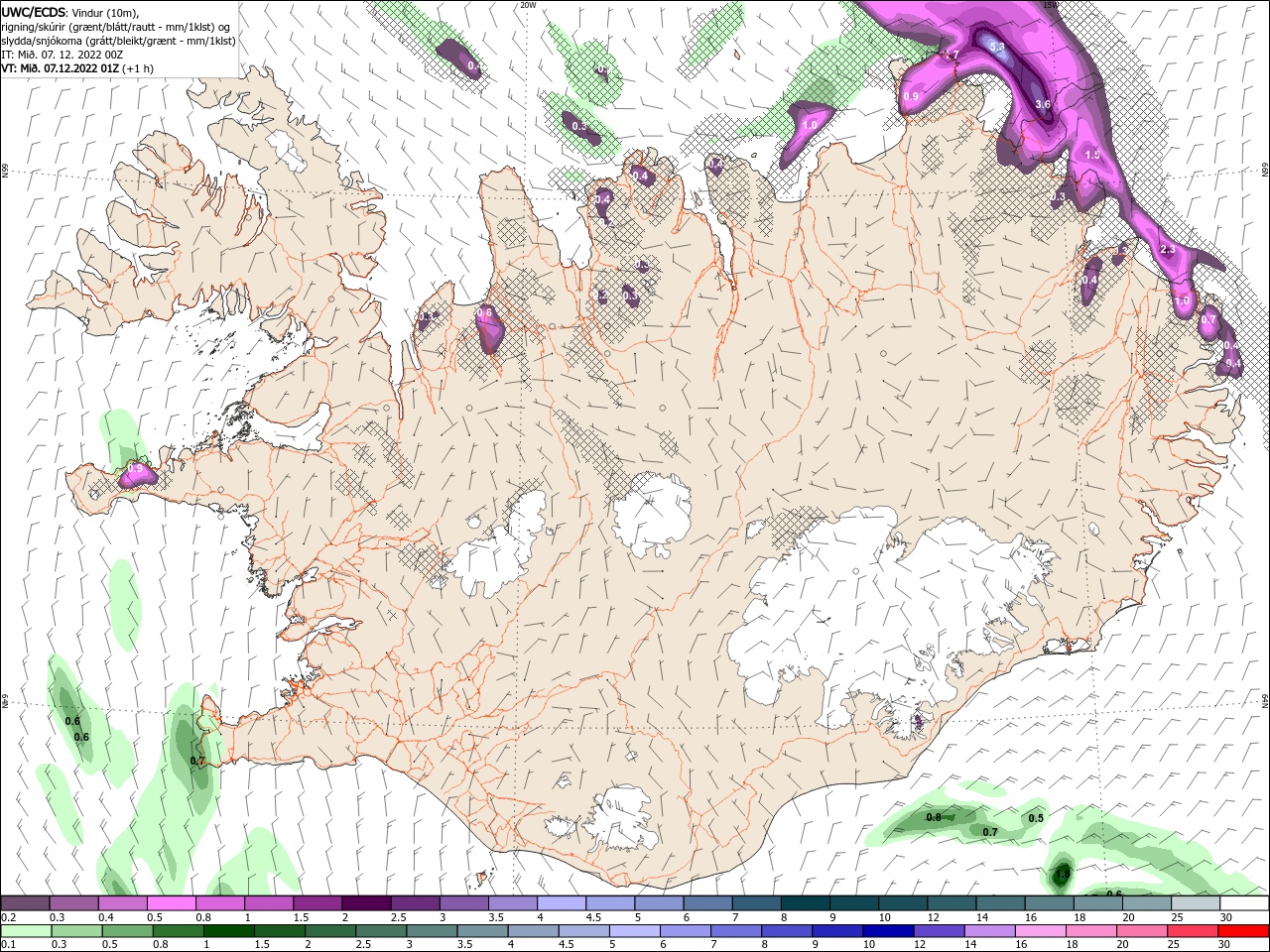Pick the palest green 0.1 swatch in rain legend
The width and height of the screenshot is (1270, 952).
click(x=26, y=931)
